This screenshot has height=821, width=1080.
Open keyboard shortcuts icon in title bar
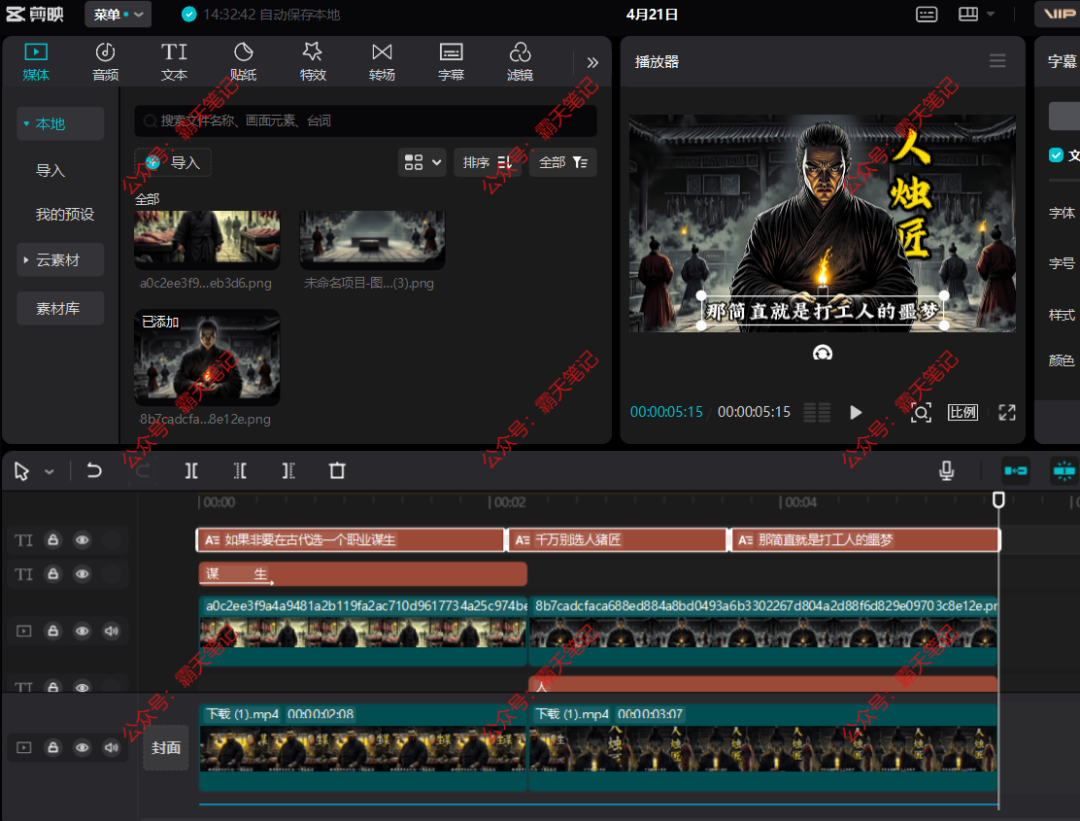point(926,14)
